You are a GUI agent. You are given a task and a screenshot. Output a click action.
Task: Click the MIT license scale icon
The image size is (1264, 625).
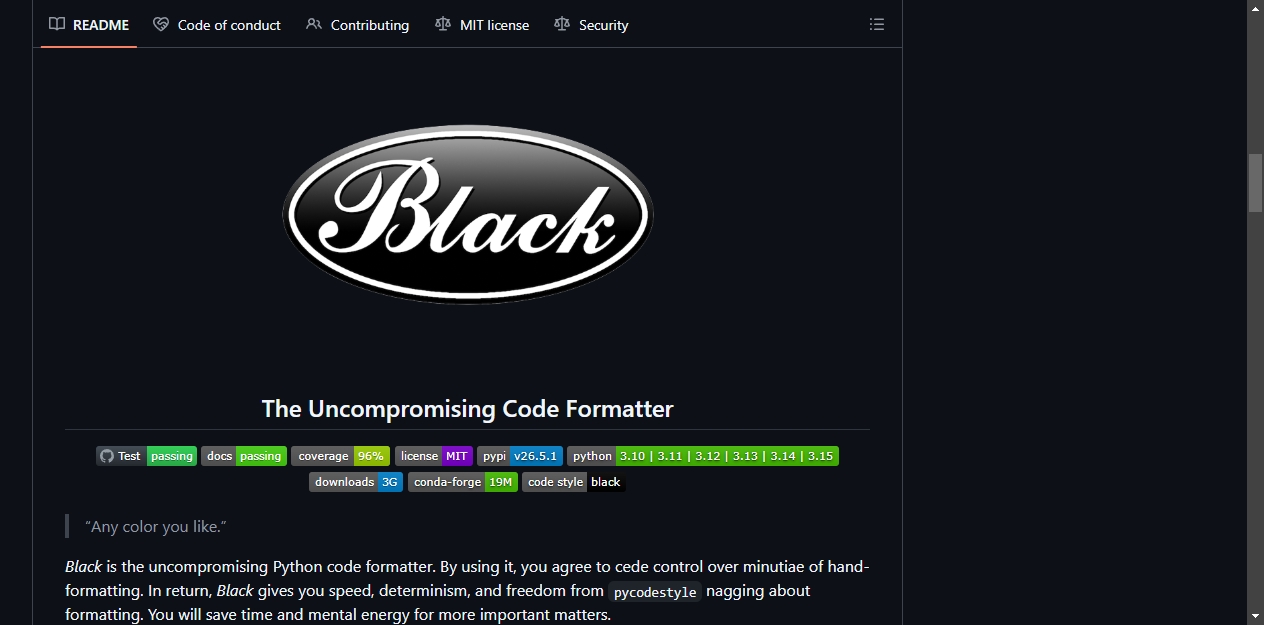443,25
